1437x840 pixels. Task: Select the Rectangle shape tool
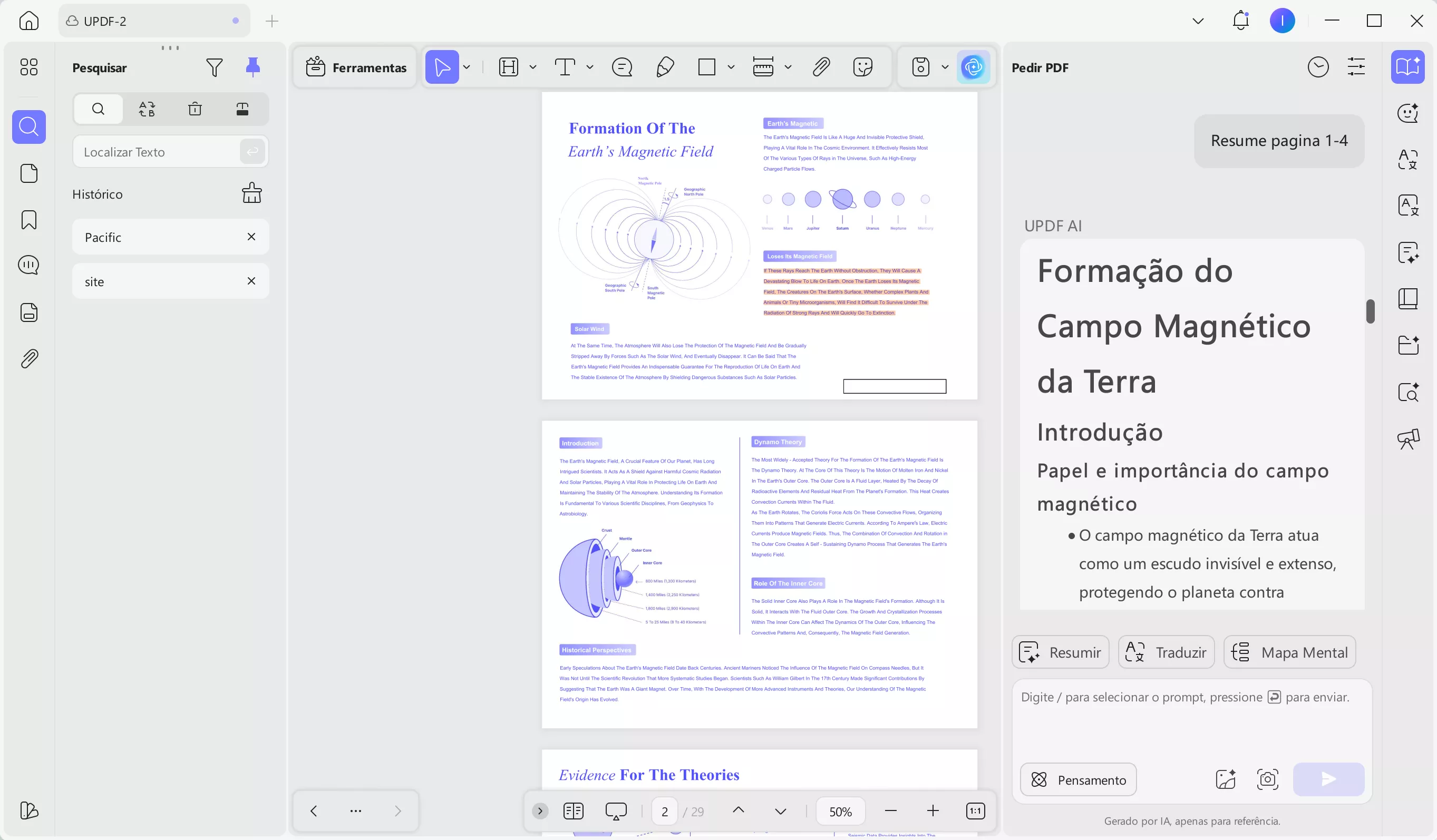coord(707,67)
